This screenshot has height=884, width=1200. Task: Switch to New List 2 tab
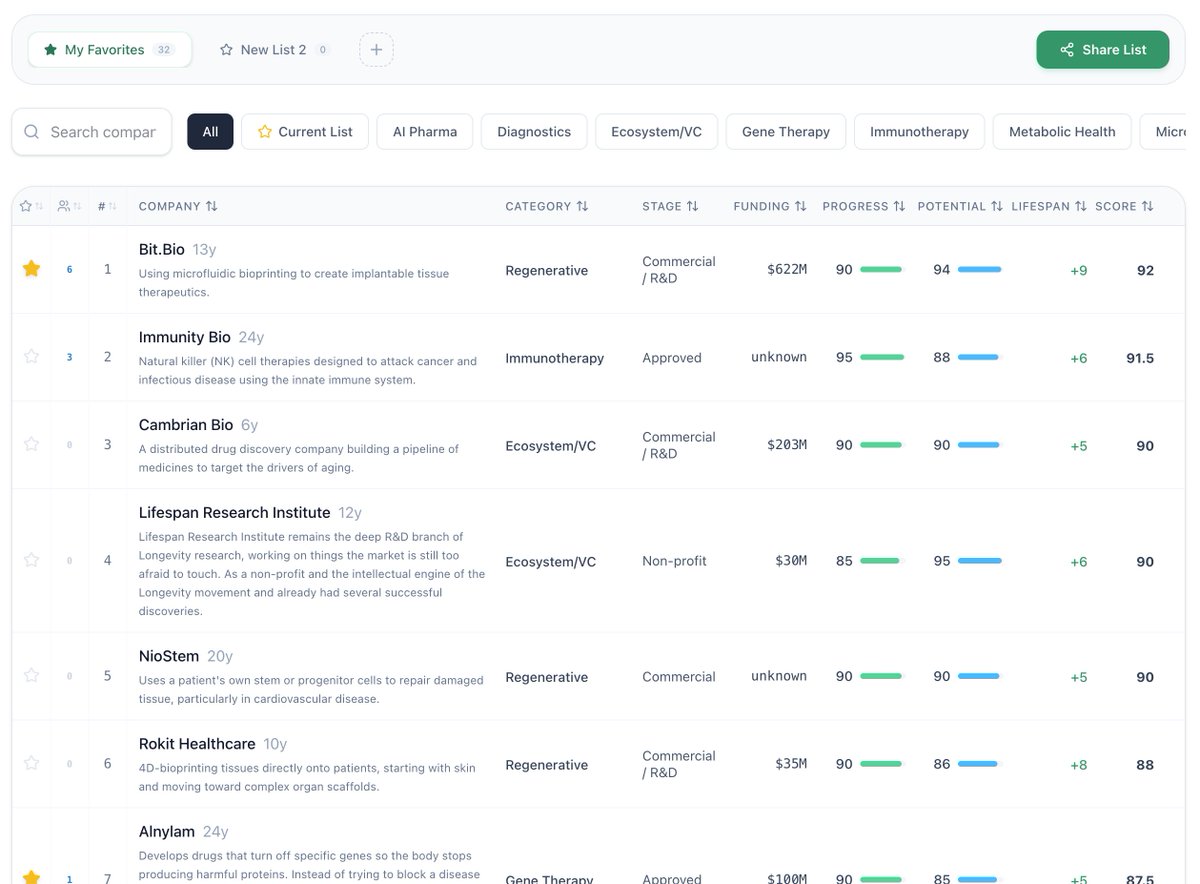point(274,50)
